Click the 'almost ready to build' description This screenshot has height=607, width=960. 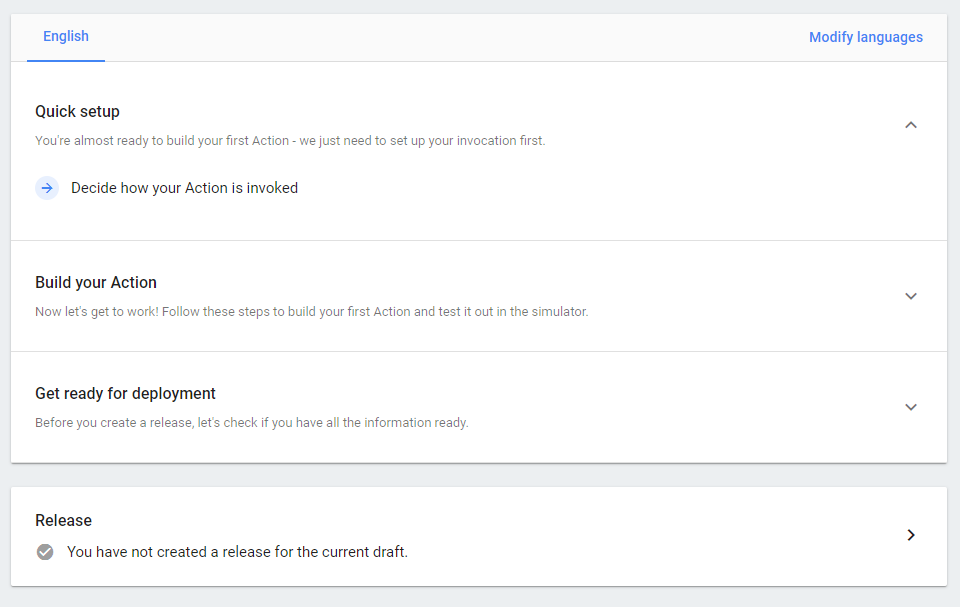[x=290, y=141]
